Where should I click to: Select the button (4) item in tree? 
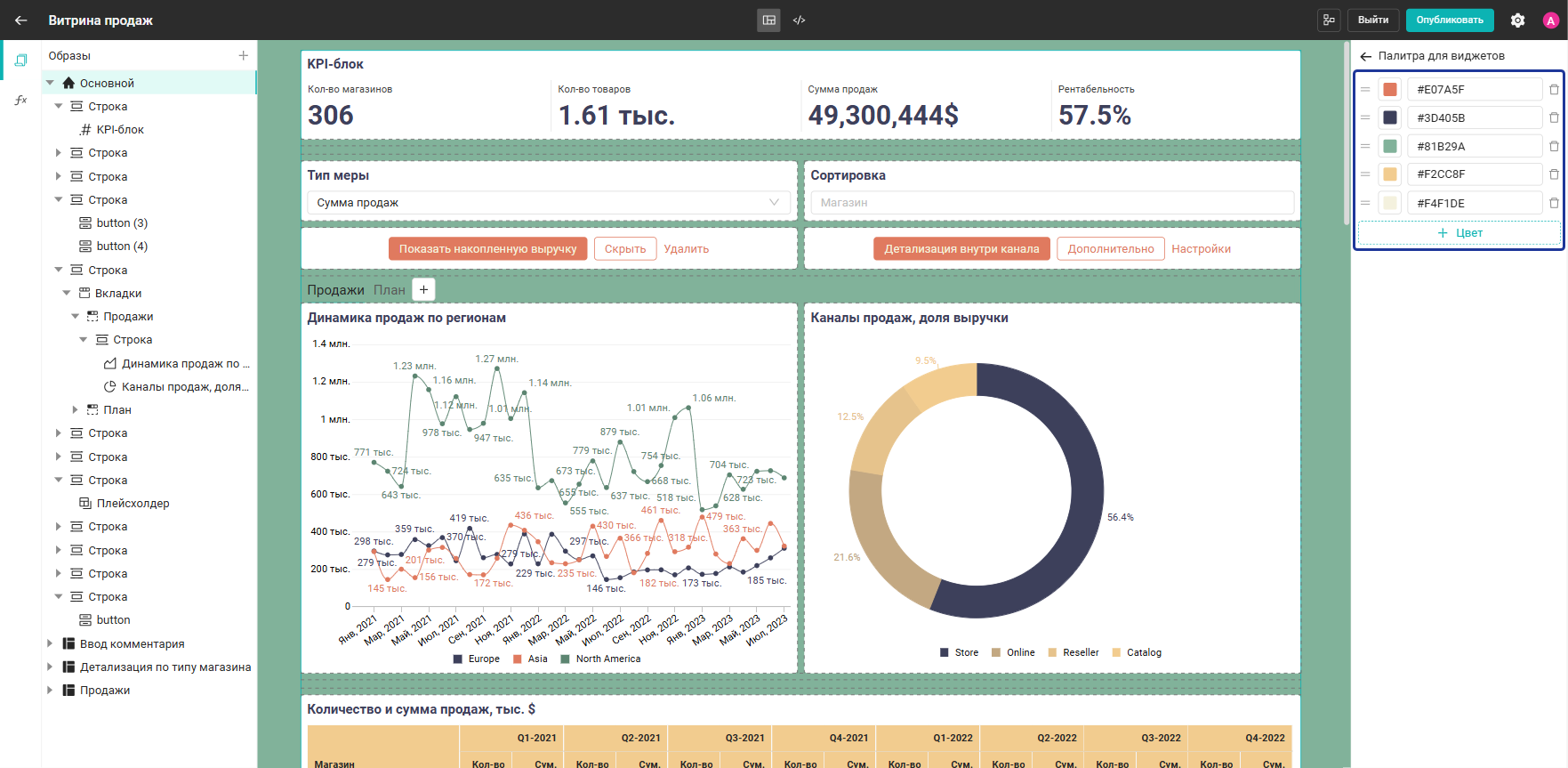click(x=122, y=247)
